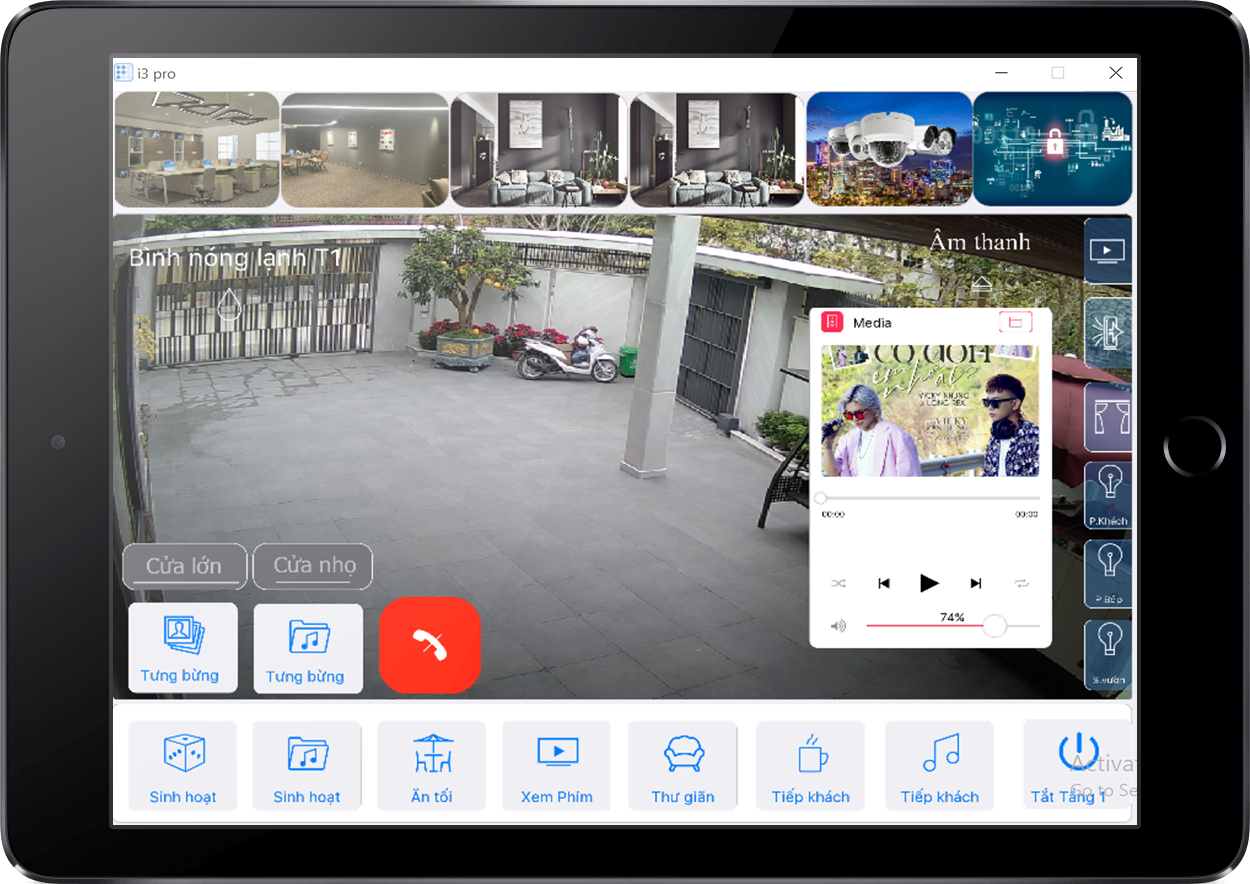1250x884 pixels.
Task: Open the Tiếp khách coffee cup scene
Action: (811, 765)
